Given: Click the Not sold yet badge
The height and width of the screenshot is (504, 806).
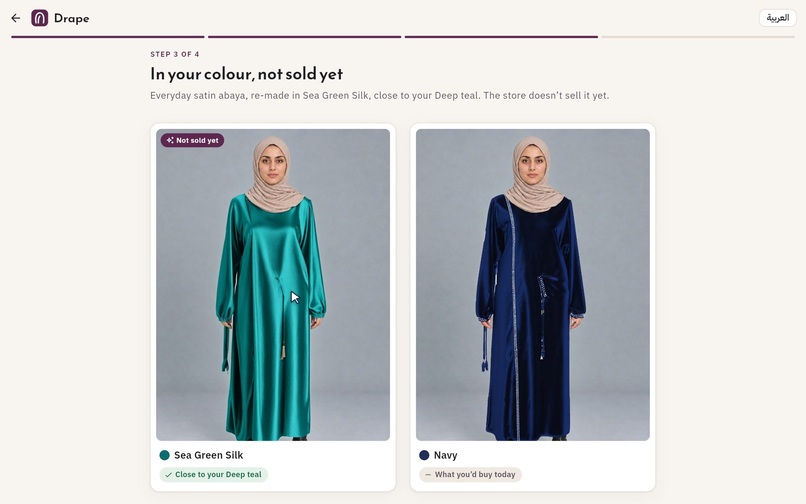Looking at the screenshot, I should tap(192, 140).
